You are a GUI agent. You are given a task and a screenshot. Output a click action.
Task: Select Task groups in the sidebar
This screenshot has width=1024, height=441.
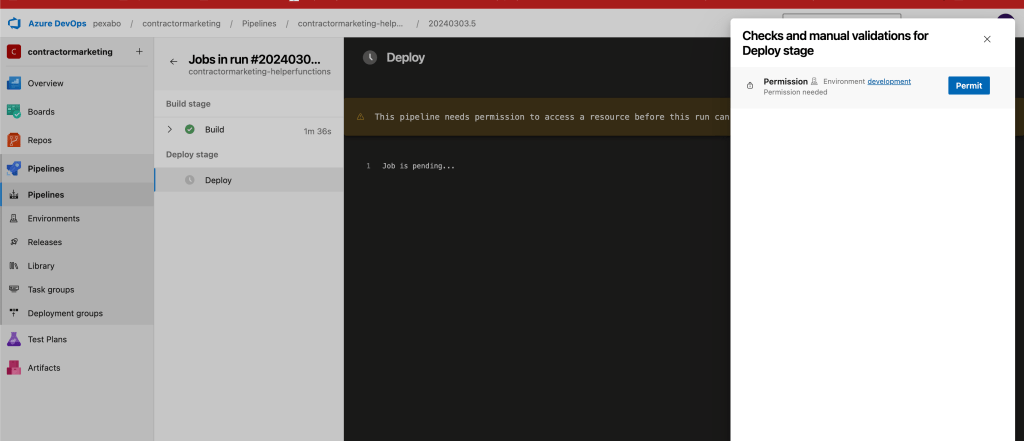[x=51, y=289]
